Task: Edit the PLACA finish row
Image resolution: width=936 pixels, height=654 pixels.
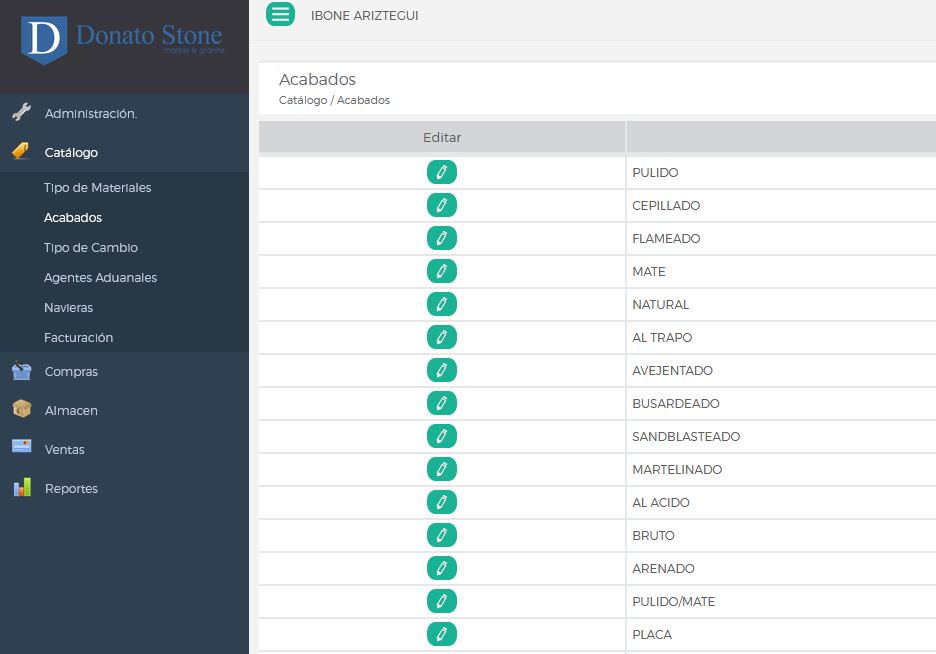Action: point(441,634)
